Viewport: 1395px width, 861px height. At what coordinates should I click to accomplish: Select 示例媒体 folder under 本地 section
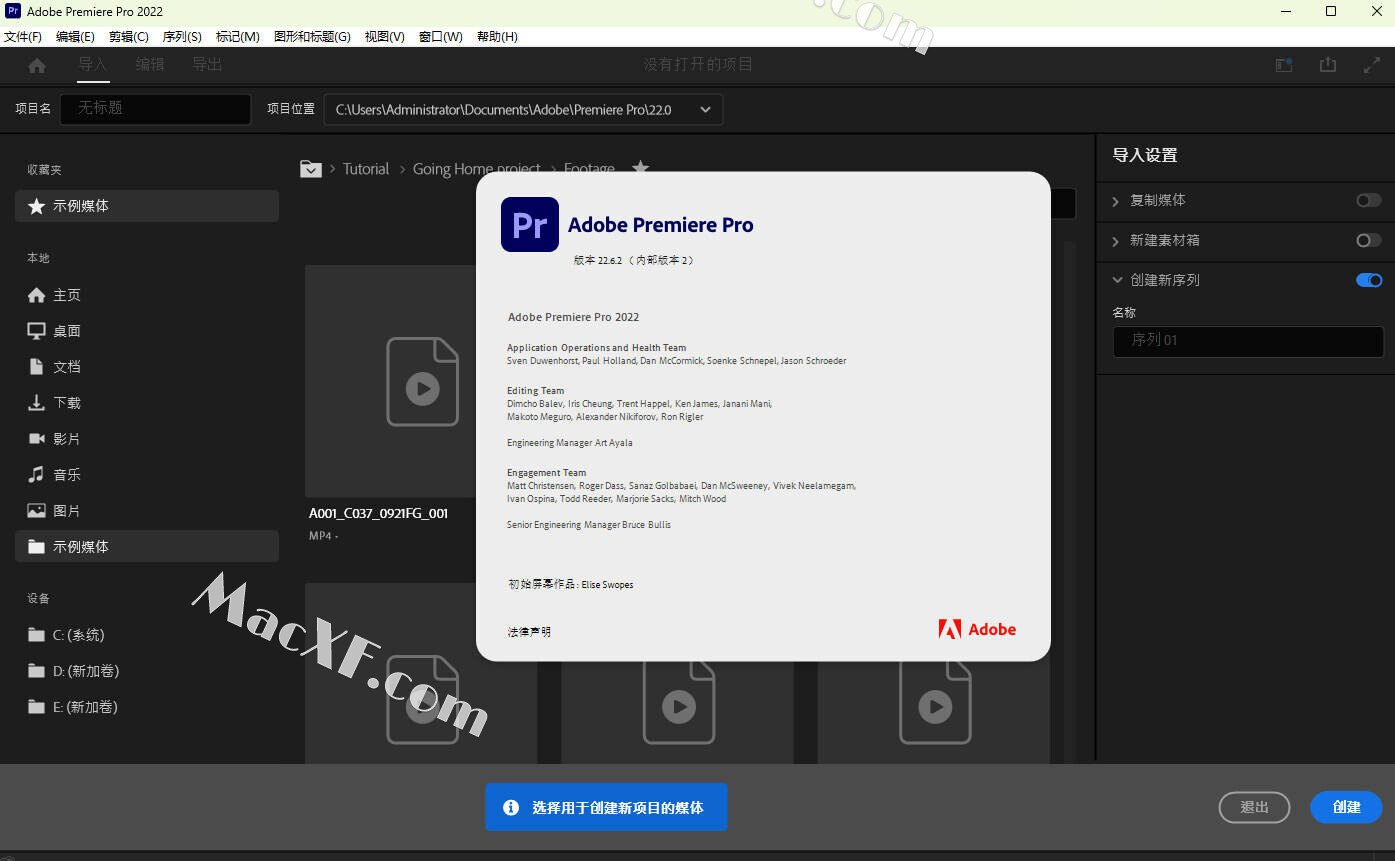147,547
